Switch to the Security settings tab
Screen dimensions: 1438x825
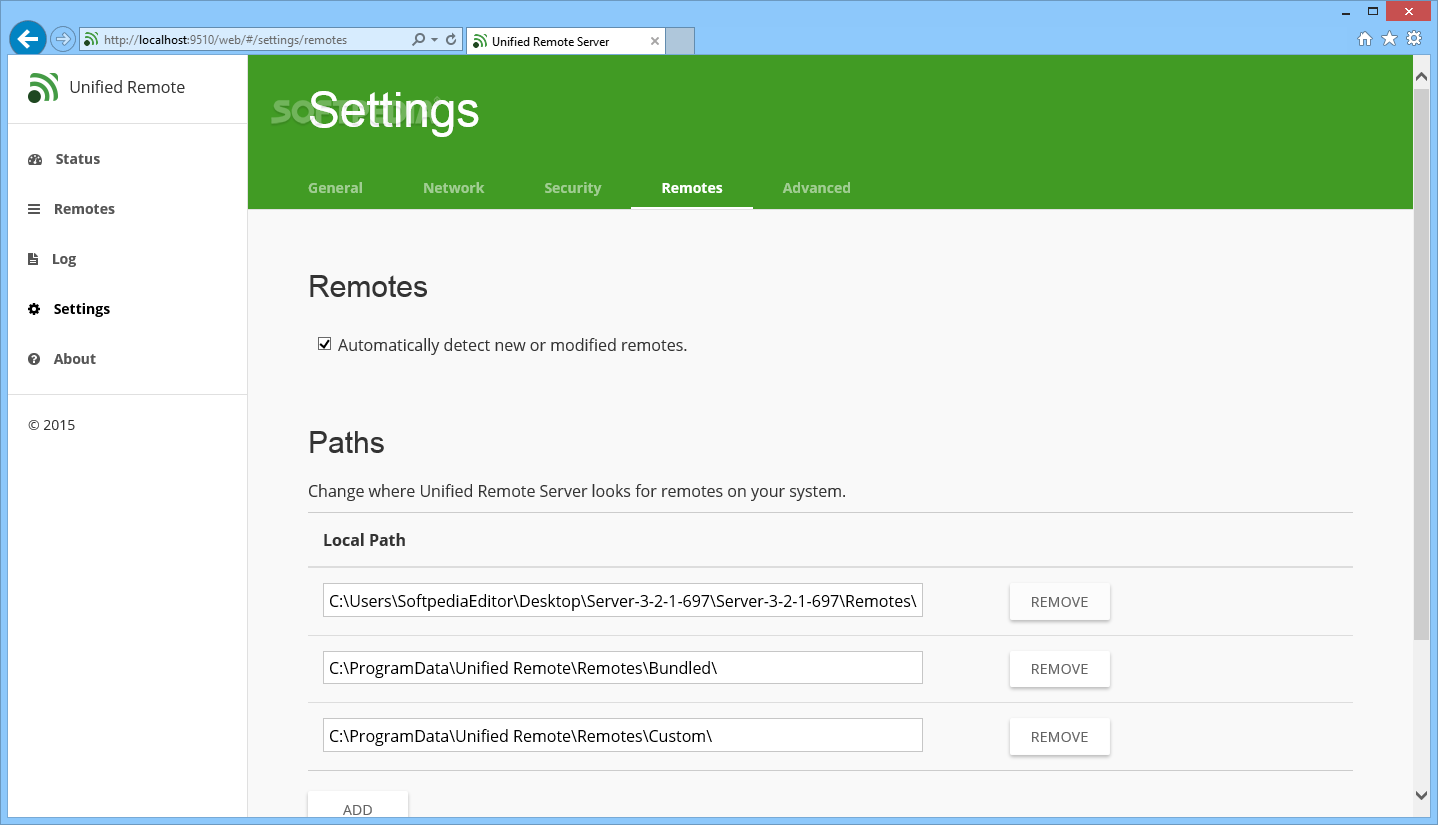click(x=572, y=188)
